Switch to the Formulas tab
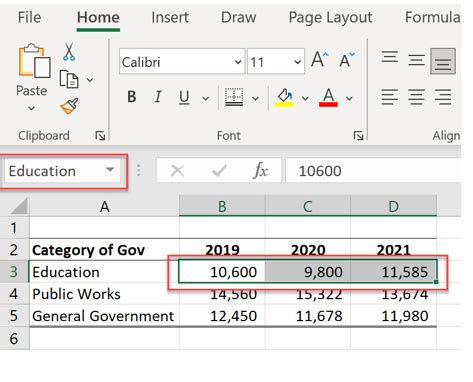Image resolution: width=473 pixels, height=382 pixels. [433, 17]
